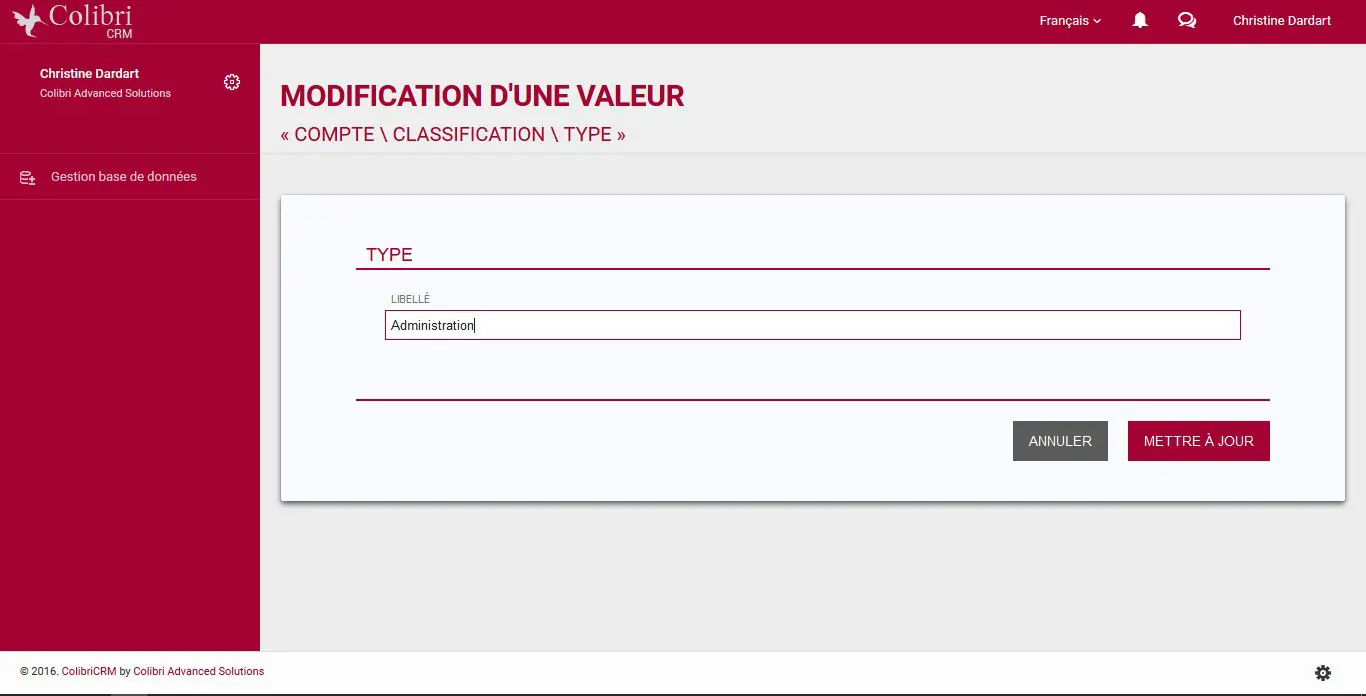Open Christine Dardart top-right user menu
This screenshot has width=1366, height=696.
[x=1282, y=21]
